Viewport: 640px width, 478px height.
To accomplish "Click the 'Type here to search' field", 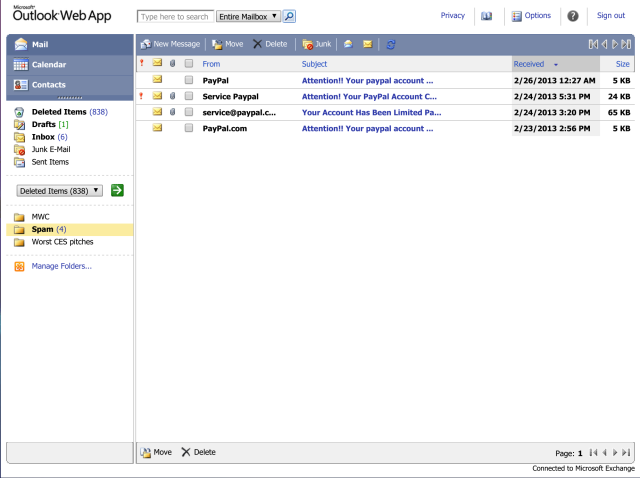I will [175, 17].
